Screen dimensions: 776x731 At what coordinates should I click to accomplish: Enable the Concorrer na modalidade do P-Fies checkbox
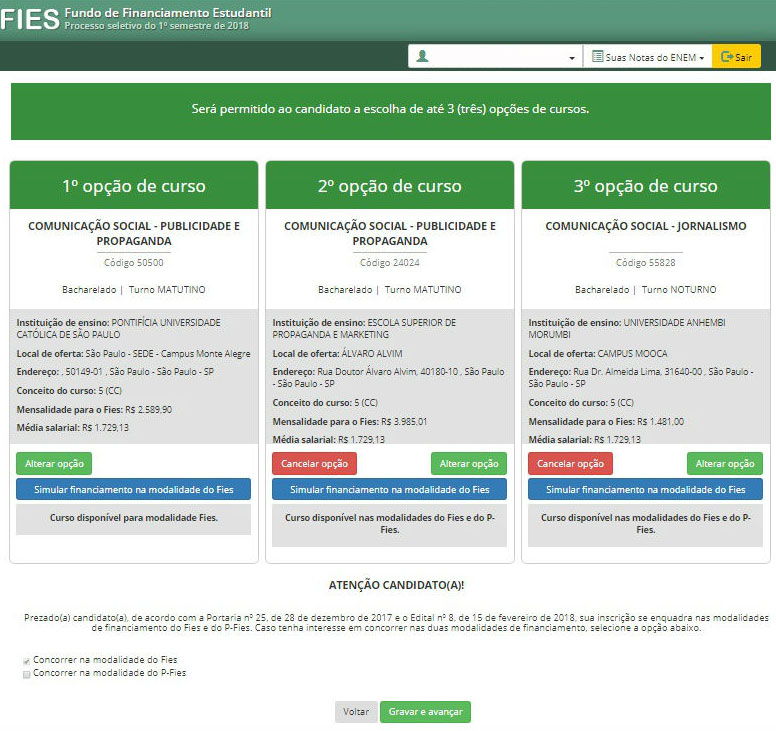tap(27, 674)
